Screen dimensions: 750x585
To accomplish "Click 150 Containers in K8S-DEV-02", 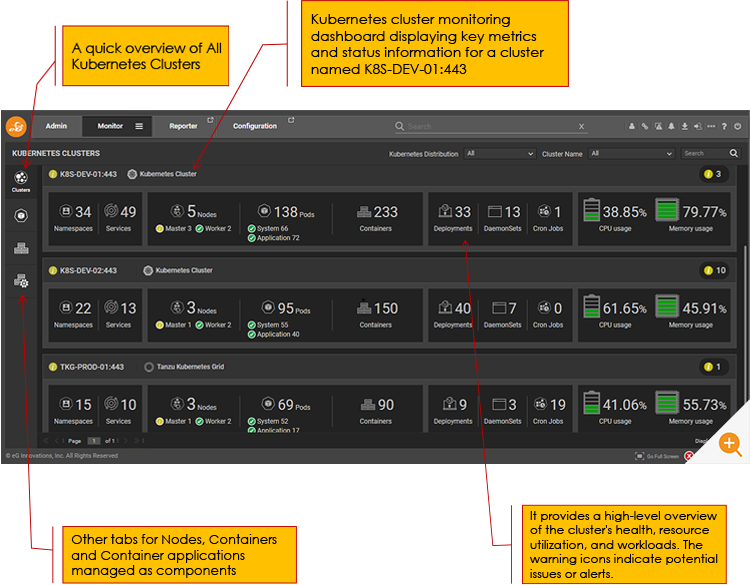I will (377, 314).
